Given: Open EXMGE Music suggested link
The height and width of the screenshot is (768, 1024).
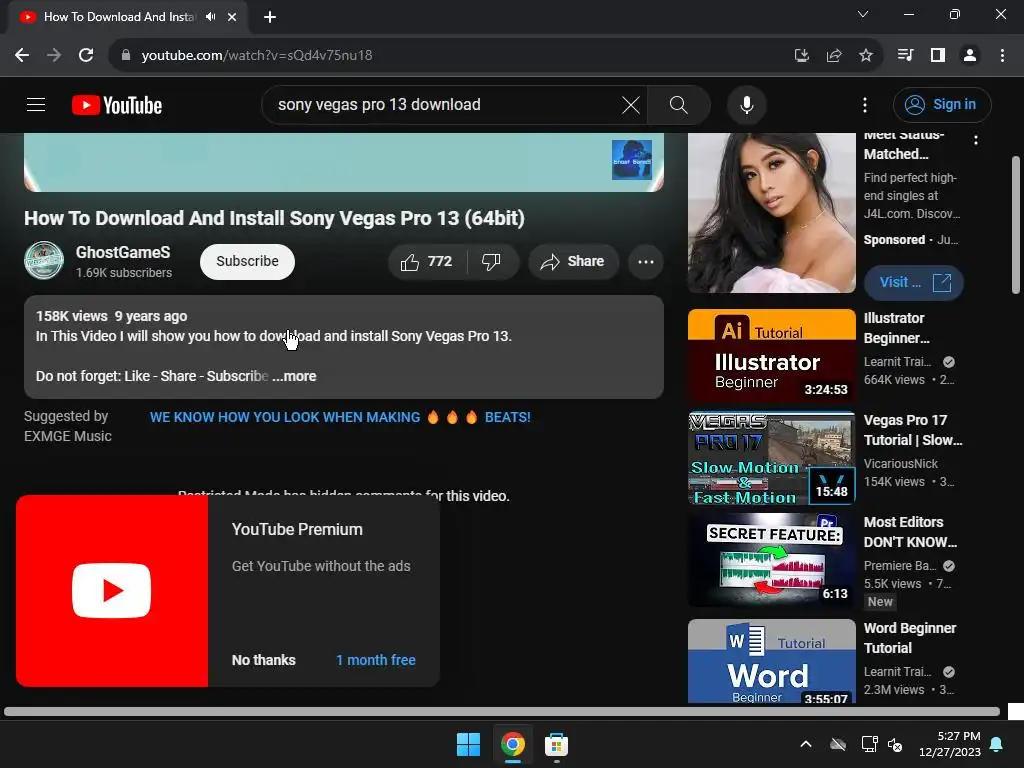Looking at the screenshot, I should [340, 417].
